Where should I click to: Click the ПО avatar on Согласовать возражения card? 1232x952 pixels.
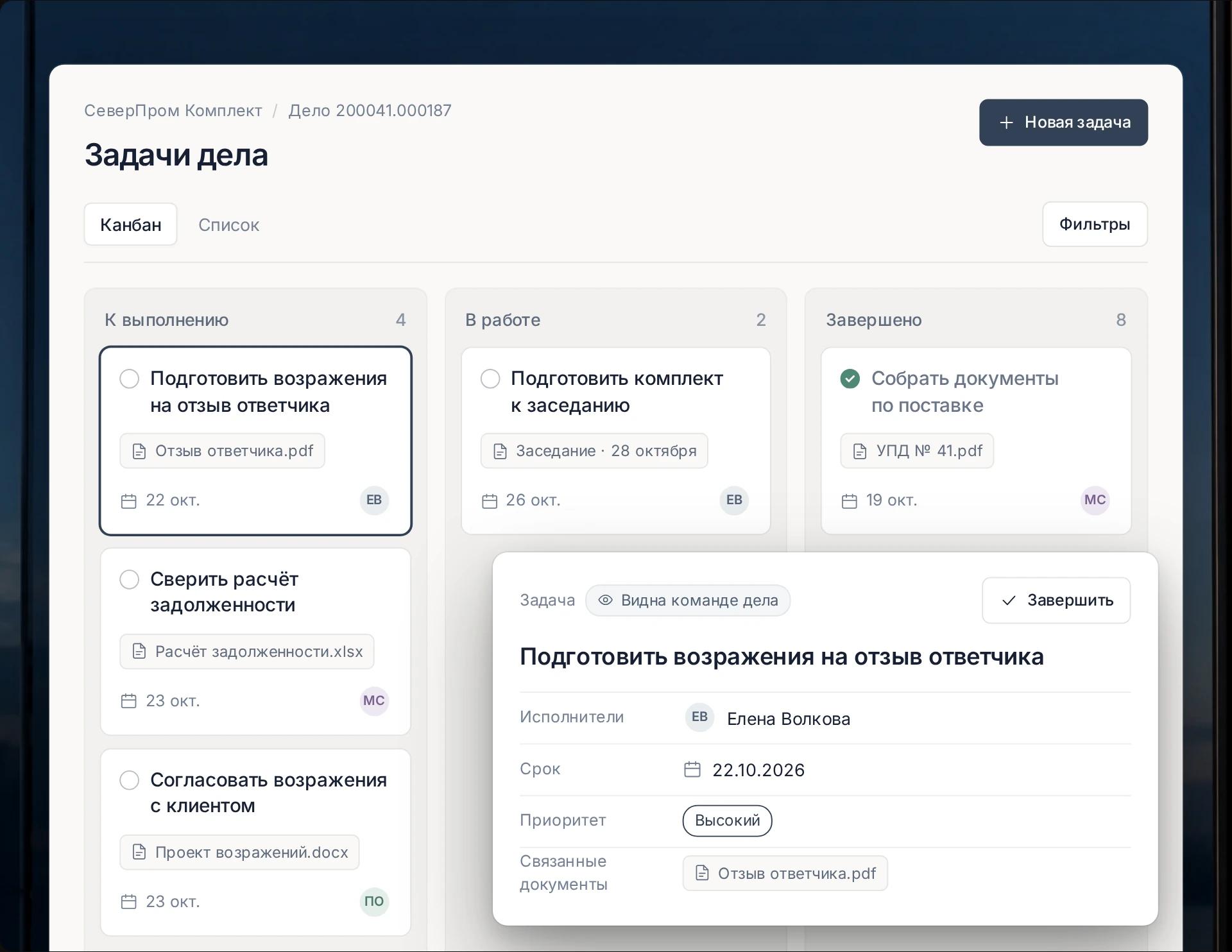point(374,901)
